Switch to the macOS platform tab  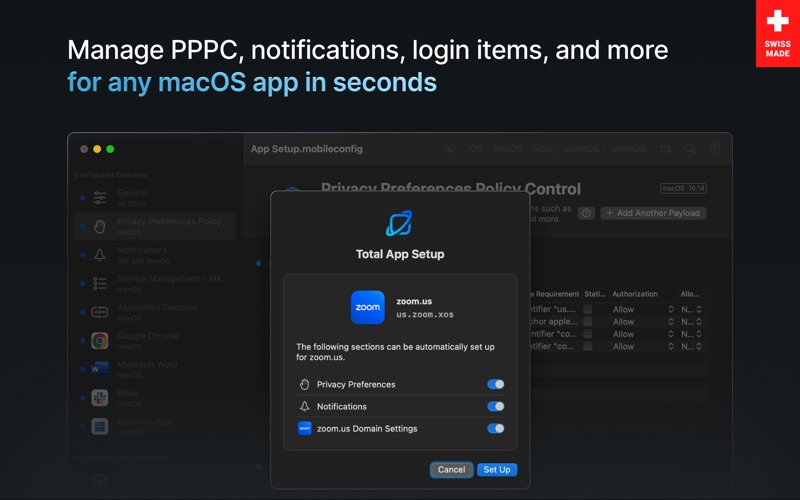pyautogui.click(x=507, y=148)
